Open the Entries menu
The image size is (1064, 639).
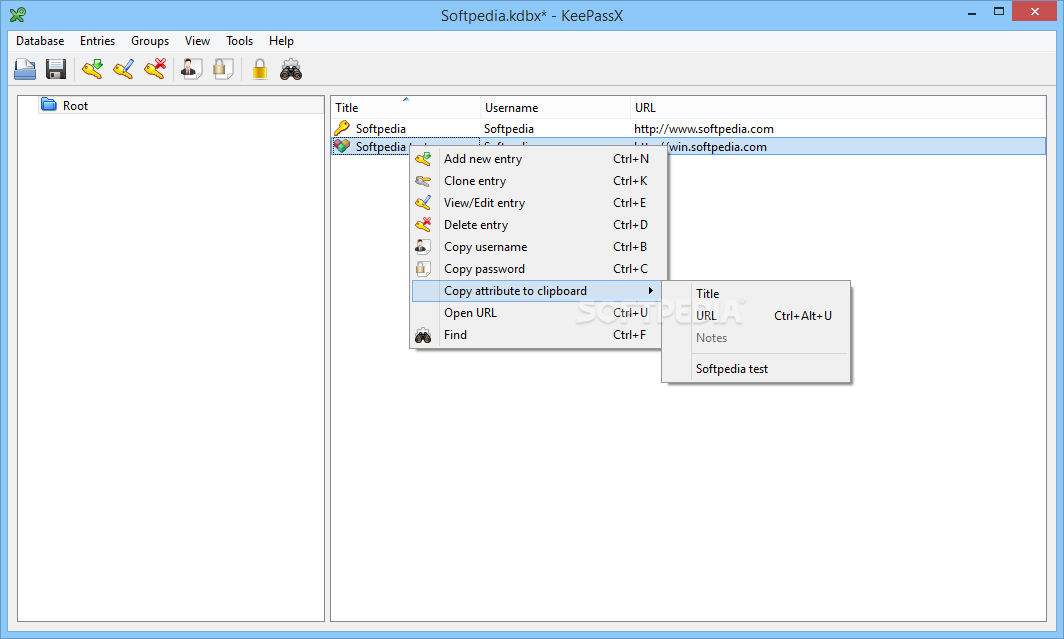pos(97,41)
